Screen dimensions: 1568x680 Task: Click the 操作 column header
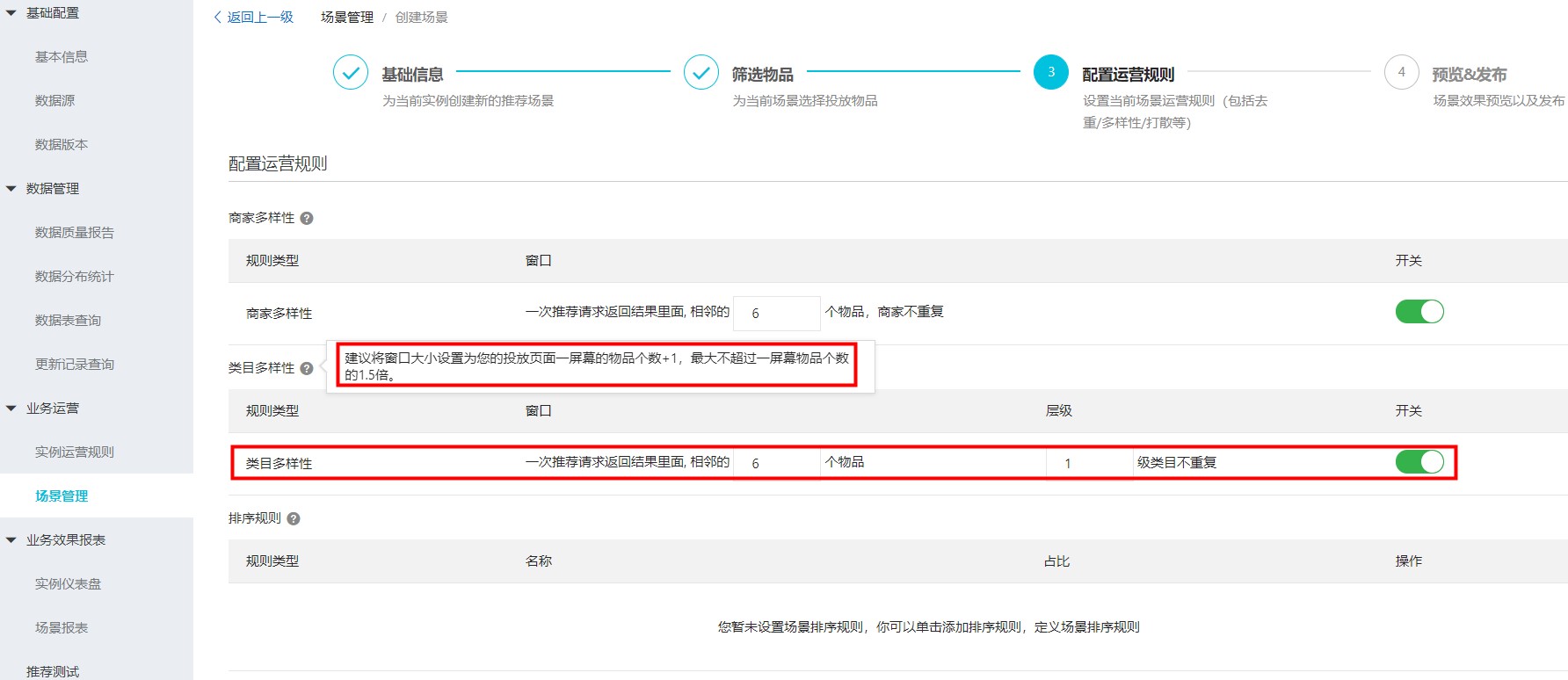pyautogui.click(x=1409, y=561)
